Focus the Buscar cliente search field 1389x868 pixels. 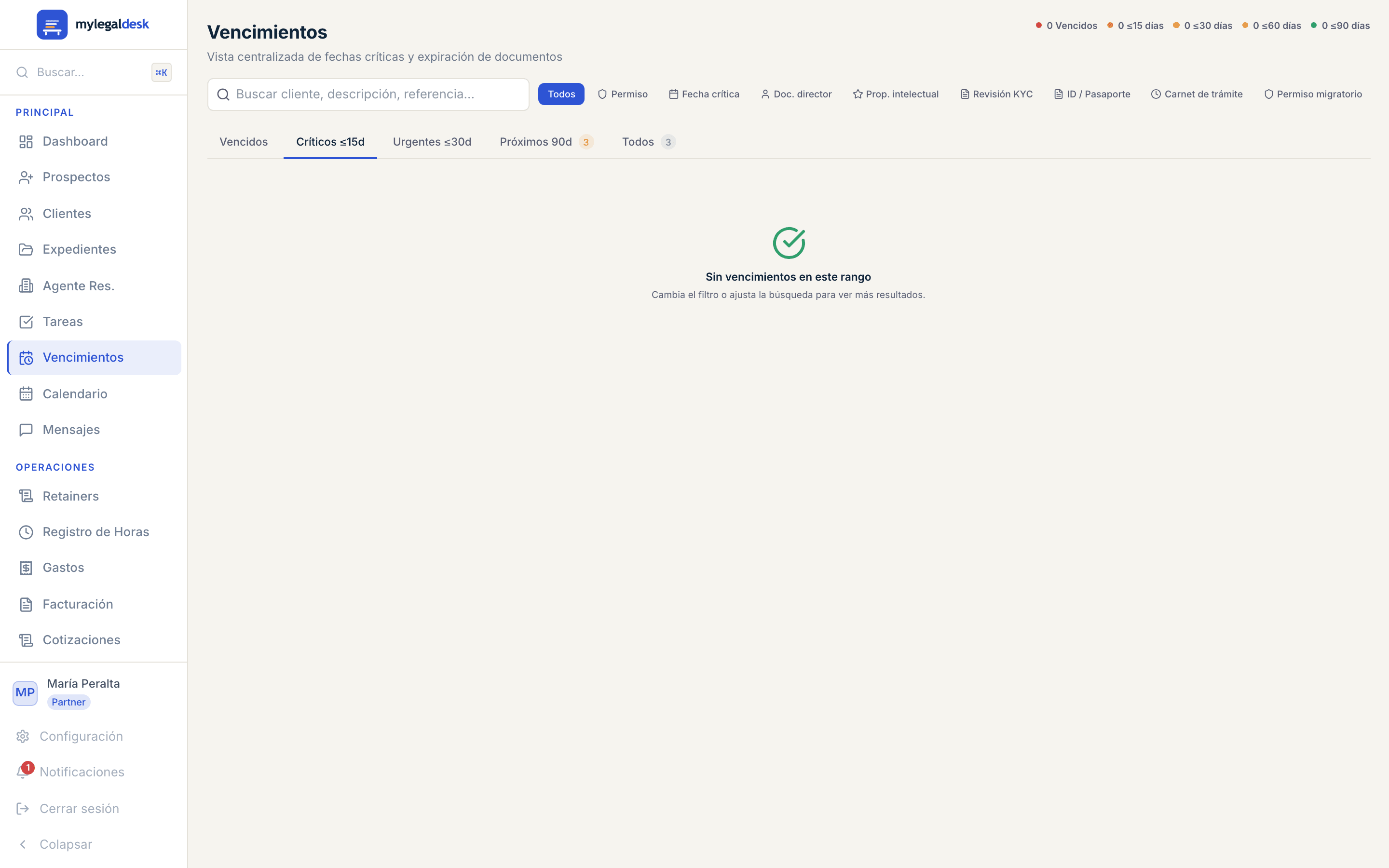tap(368, 94)
